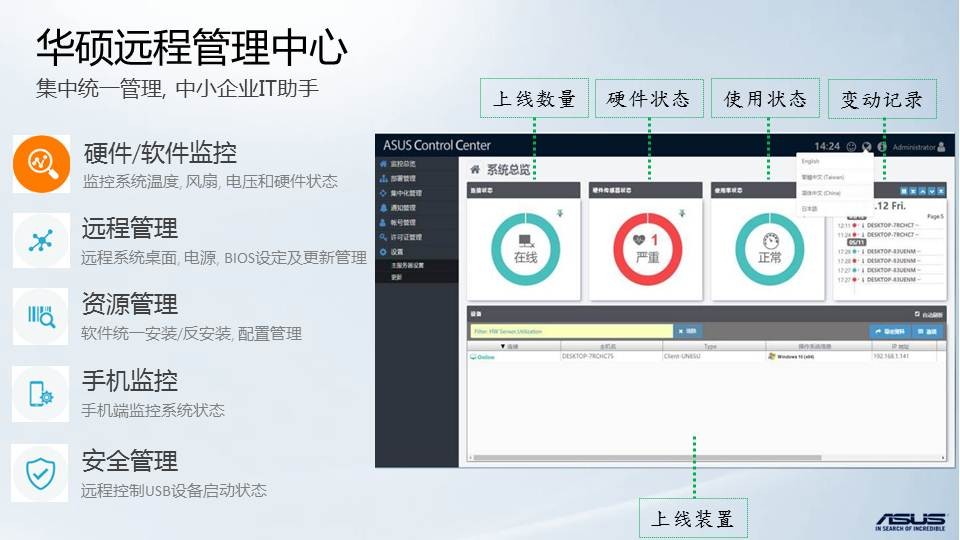Click the smiley feedback icon in header
The width and height of the screenshot is (960, 540).
pos(851,146)
